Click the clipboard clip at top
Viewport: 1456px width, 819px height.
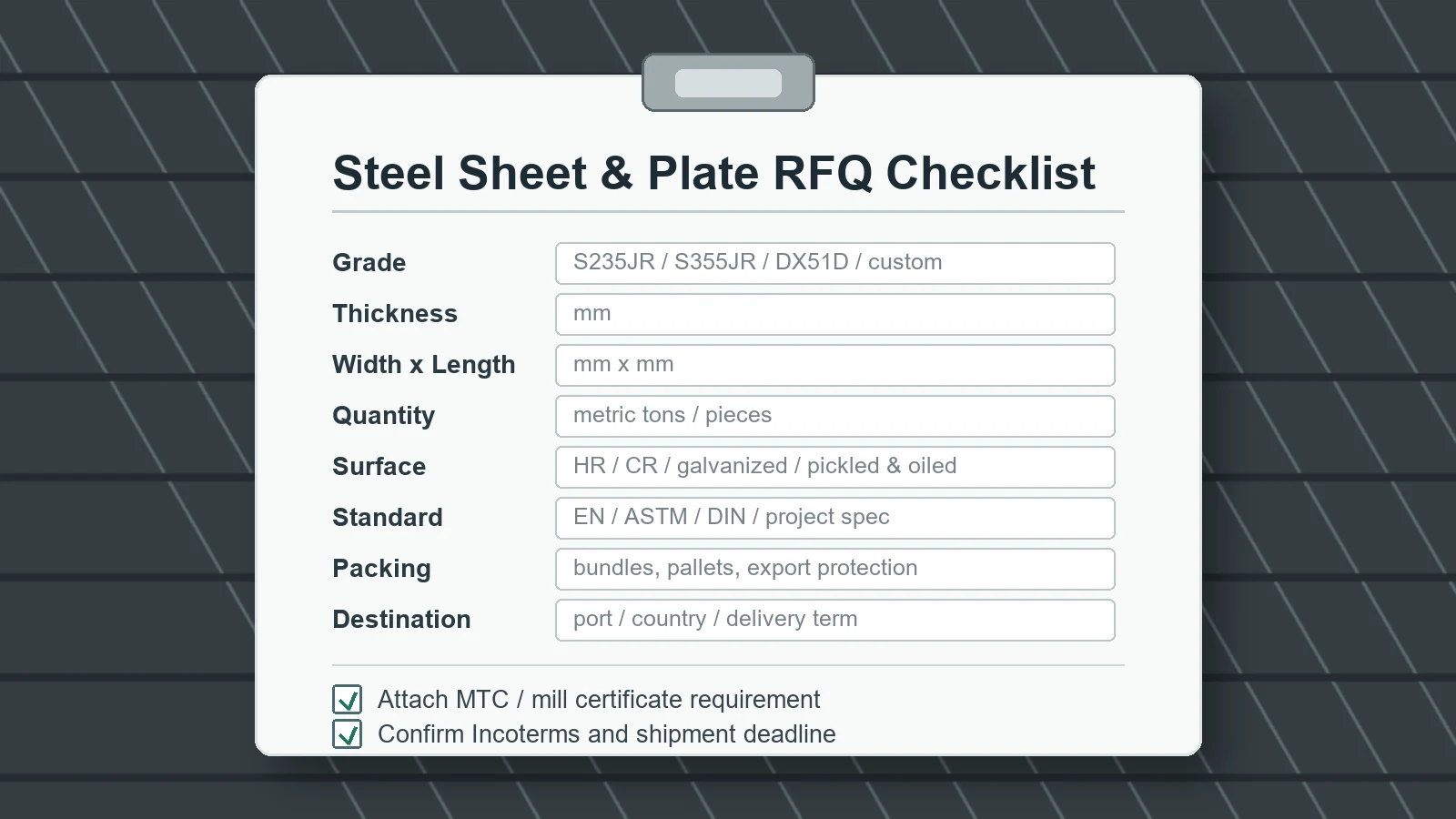[728, 83]
